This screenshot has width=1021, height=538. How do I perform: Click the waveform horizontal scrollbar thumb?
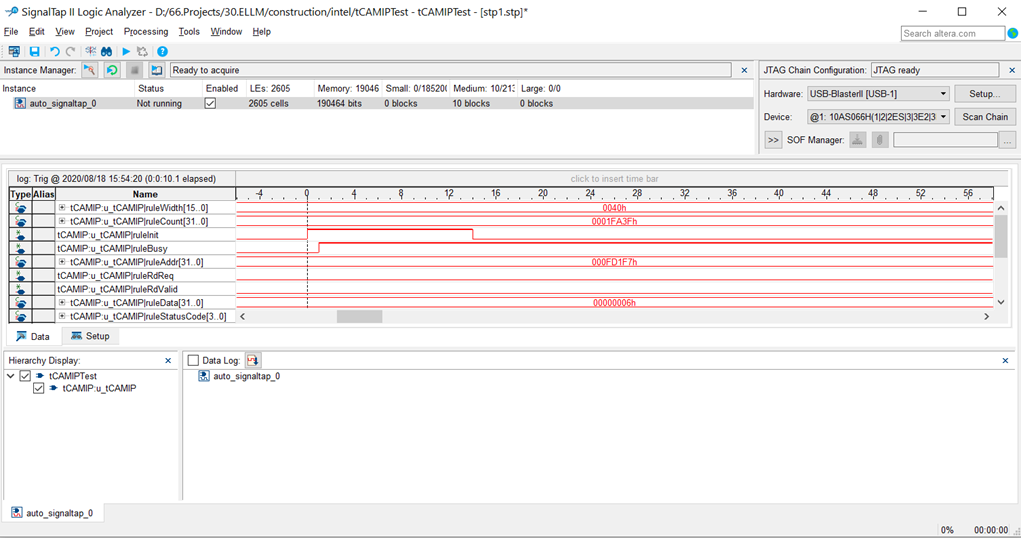[x=359, y=317]
